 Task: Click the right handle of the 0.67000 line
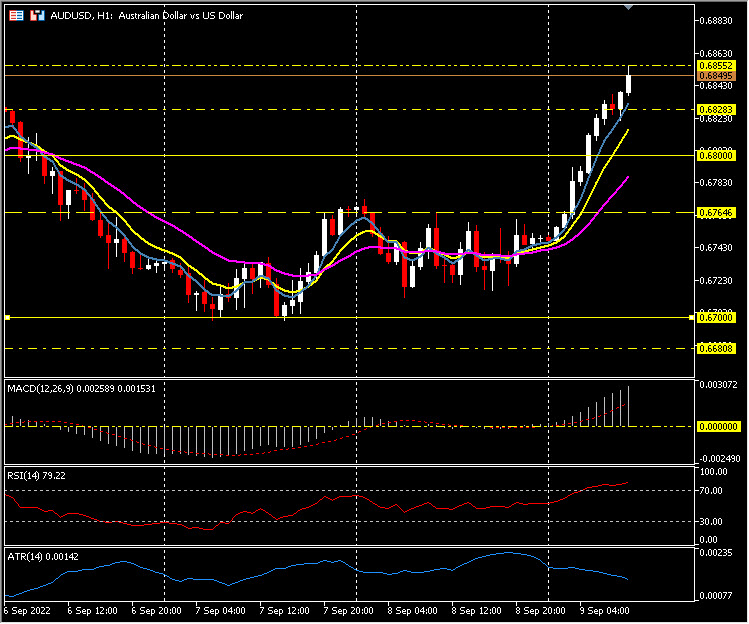point(692,317)
